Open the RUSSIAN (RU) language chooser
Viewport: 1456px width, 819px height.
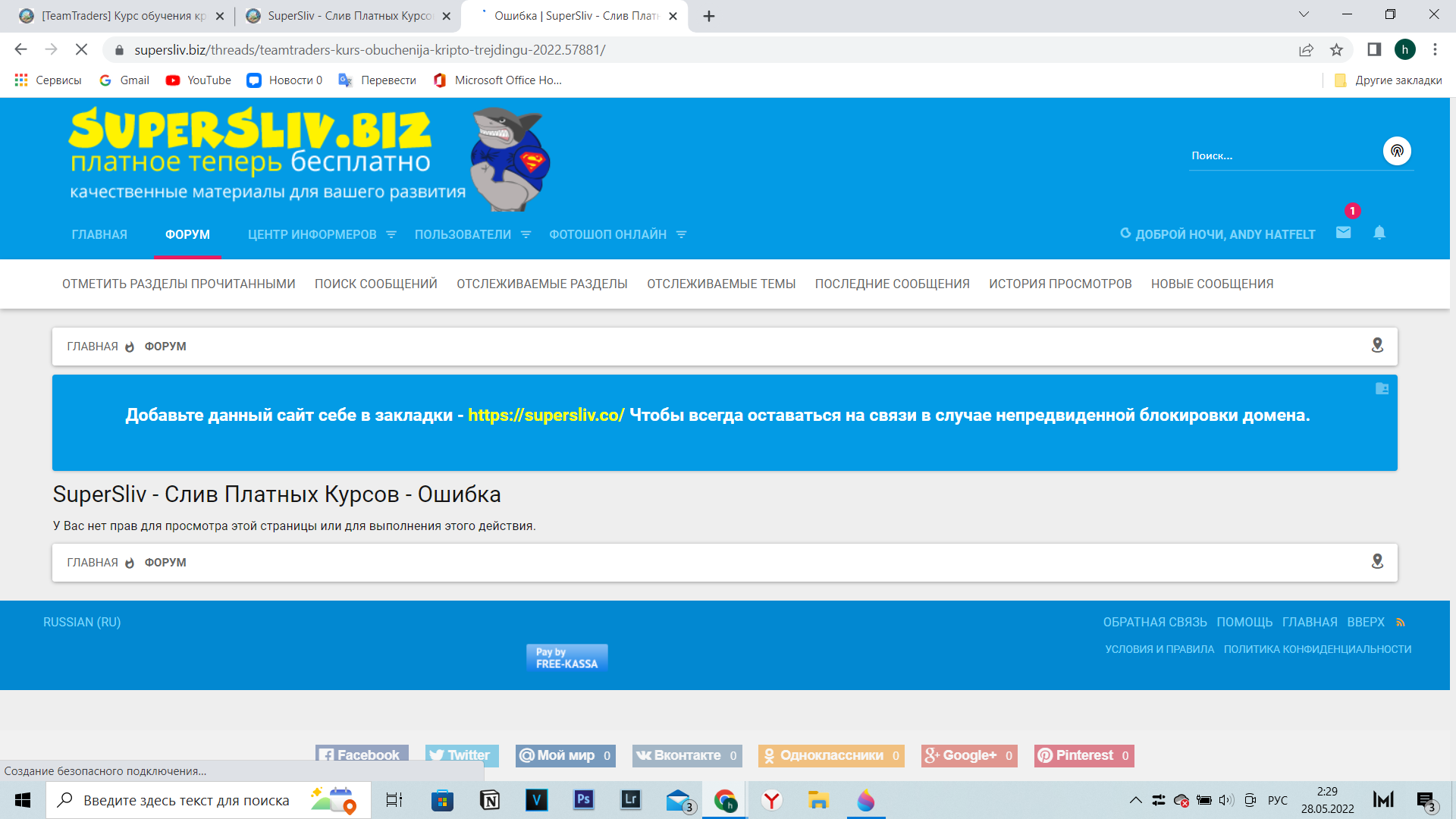click(82, 623)
